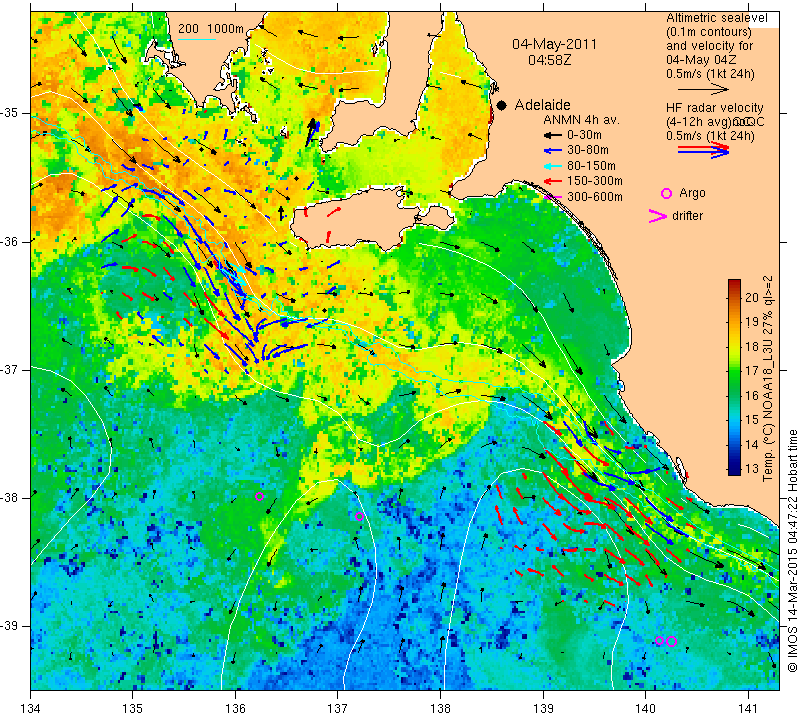Click the longitude 139 axis label
This screenshot has height=720, width=800.
coord(543,709)
